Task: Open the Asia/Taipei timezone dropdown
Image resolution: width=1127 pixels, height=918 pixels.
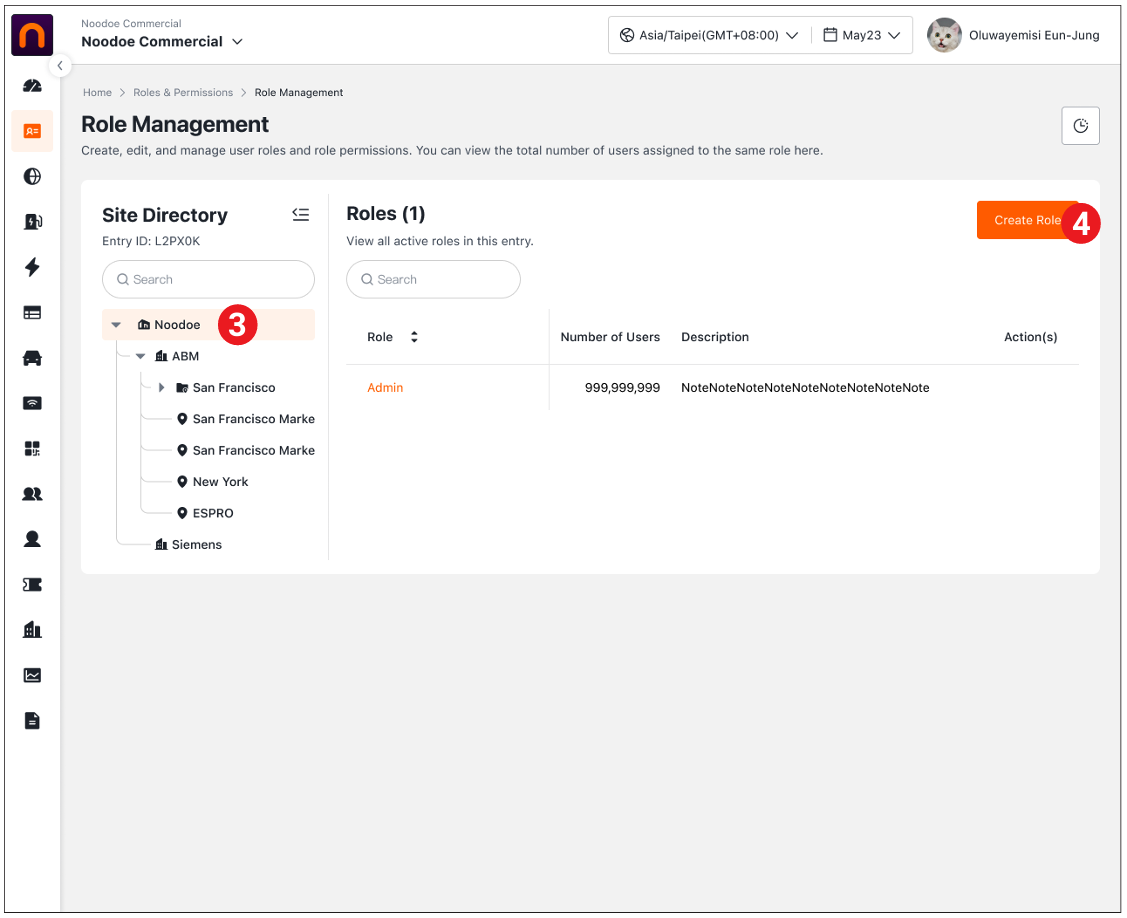Action: pyautogui.click(x=709, y=35)
